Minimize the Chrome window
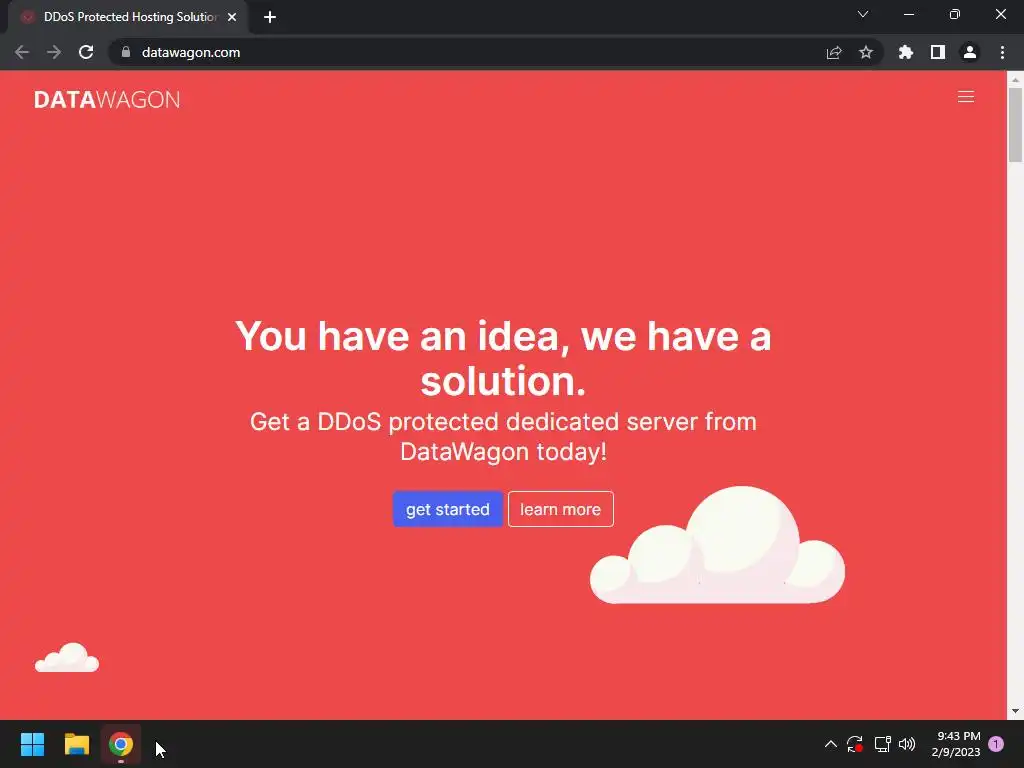Screen dimensions: 1024x768 click(909, 14)
